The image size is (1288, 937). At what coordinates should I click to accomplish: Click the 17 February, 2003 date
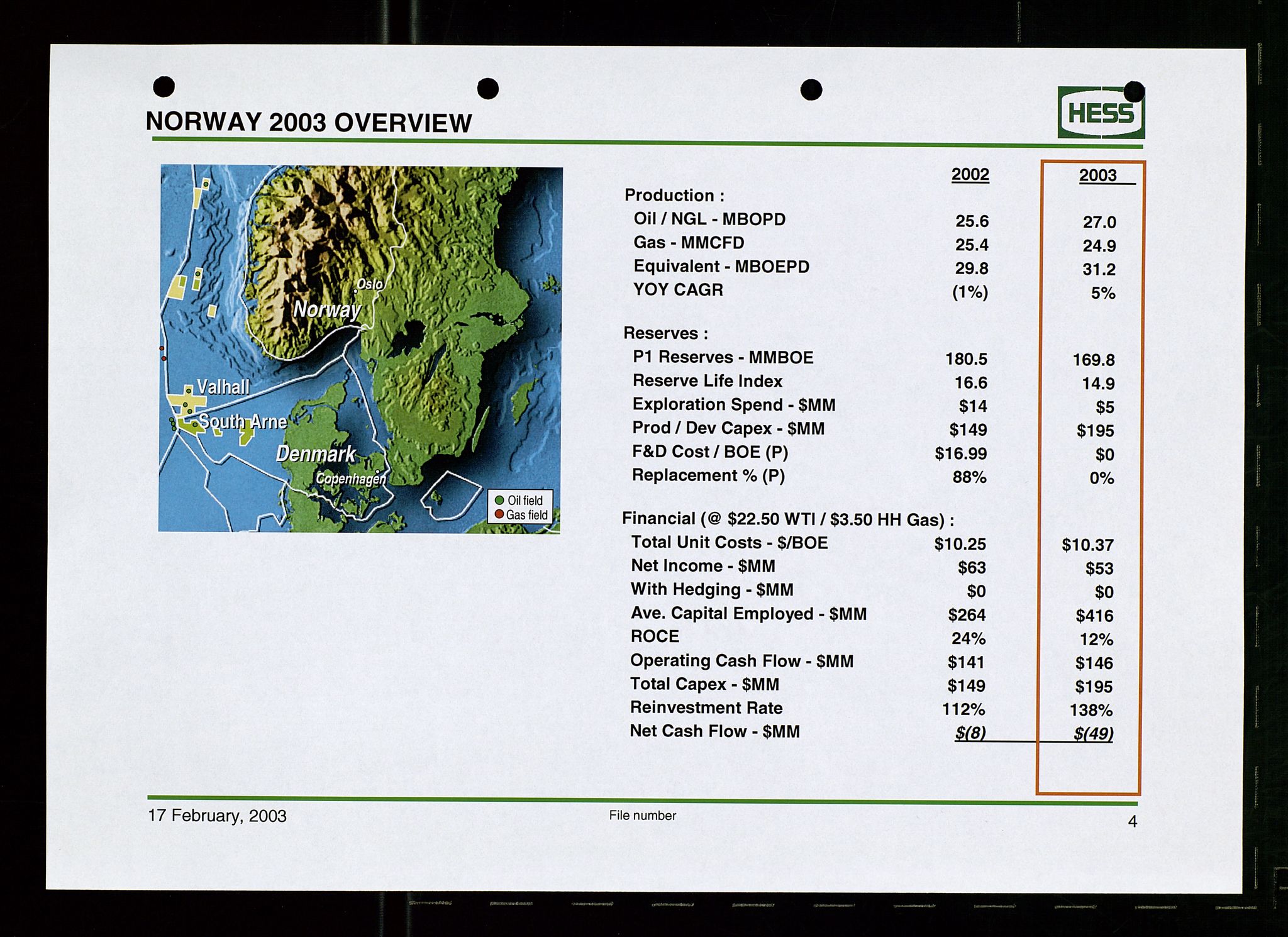(x=217, y=816)
